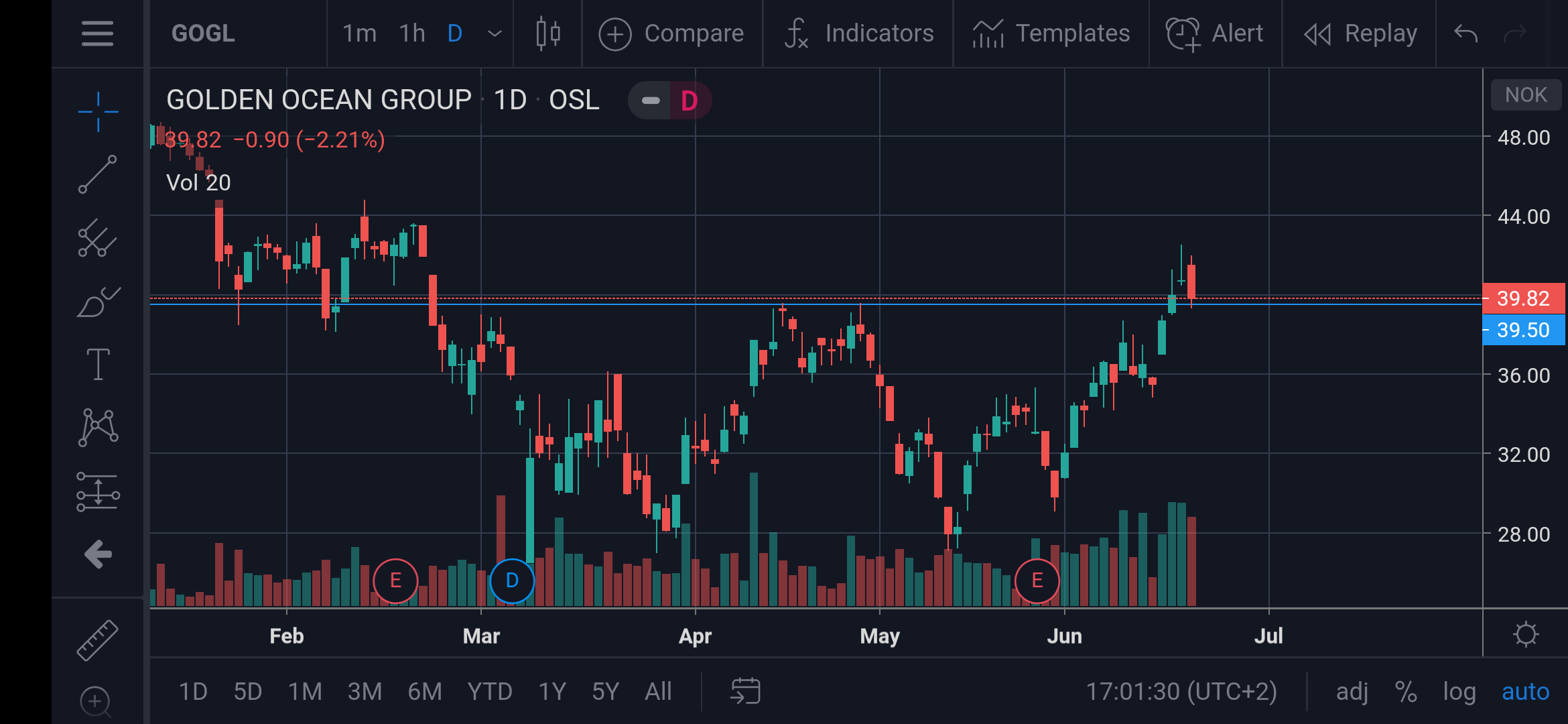Open the NOK currency selector
Image resolution: width=1568 pixels, height=724 pixels.
point(1526,95)
